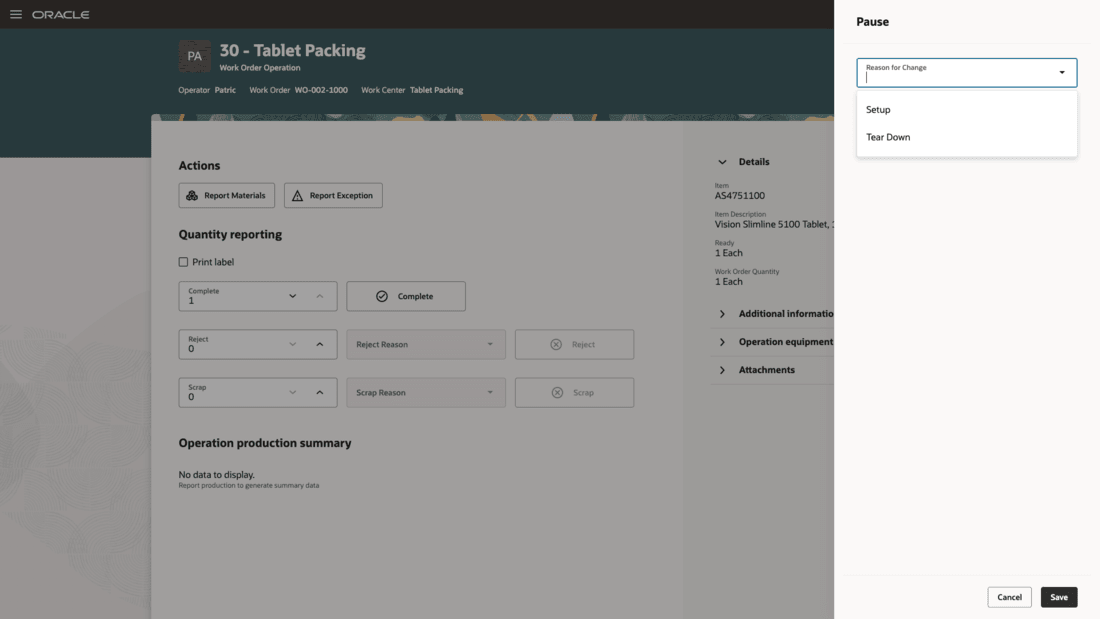Open the Reject Reason dropdown
This screenshot has width=1100, height=619.
tap(426, 344)
